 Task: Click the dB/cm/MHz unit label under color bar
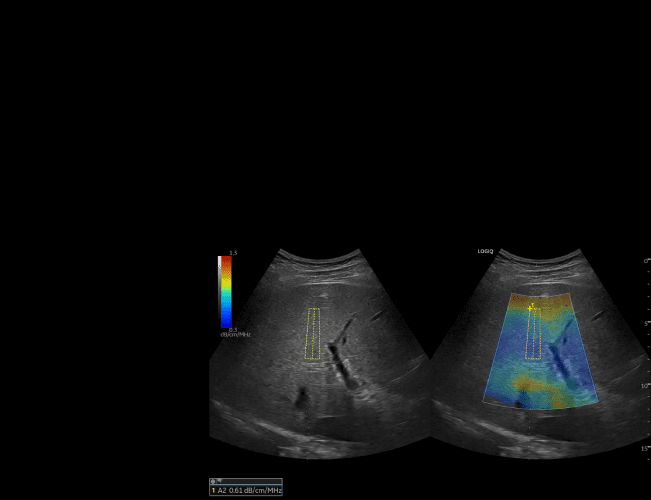[235, 334]
